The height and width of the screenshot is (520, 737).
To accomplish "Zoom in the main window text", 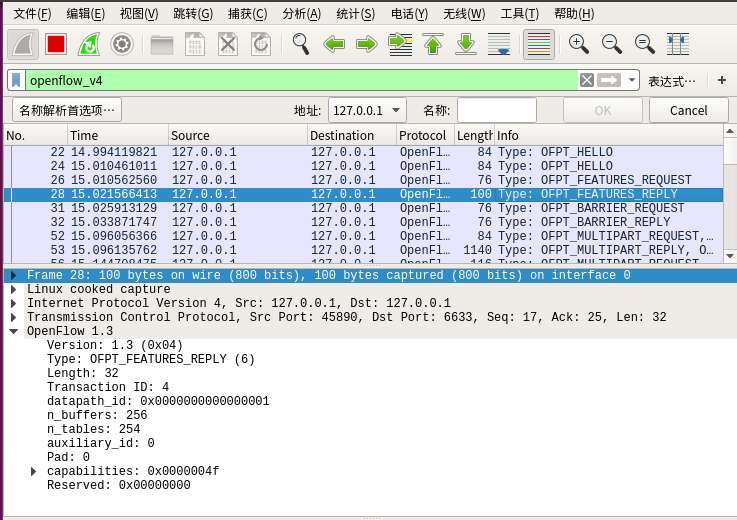I will click(579, 45).
